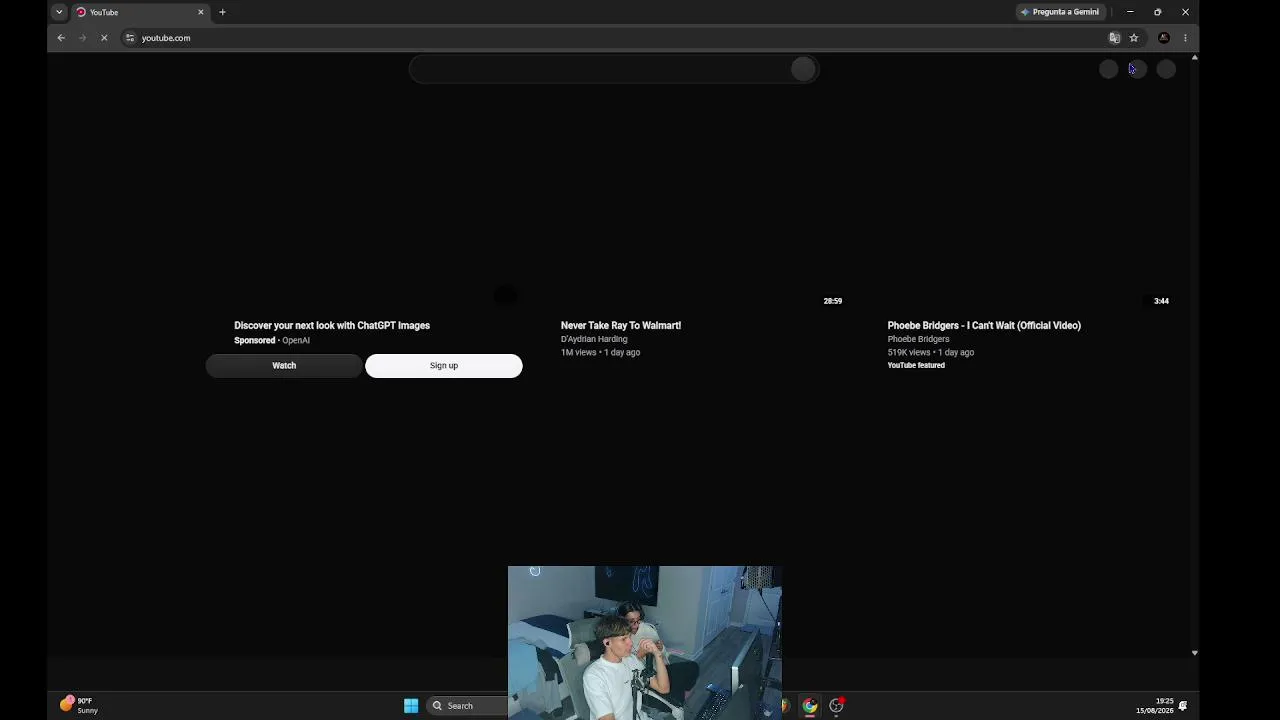Open 'Discover your next look with ChatGPT Images' ad
Image resolution: width=1280 pixels, height=720 pixels.
point(332,325)
